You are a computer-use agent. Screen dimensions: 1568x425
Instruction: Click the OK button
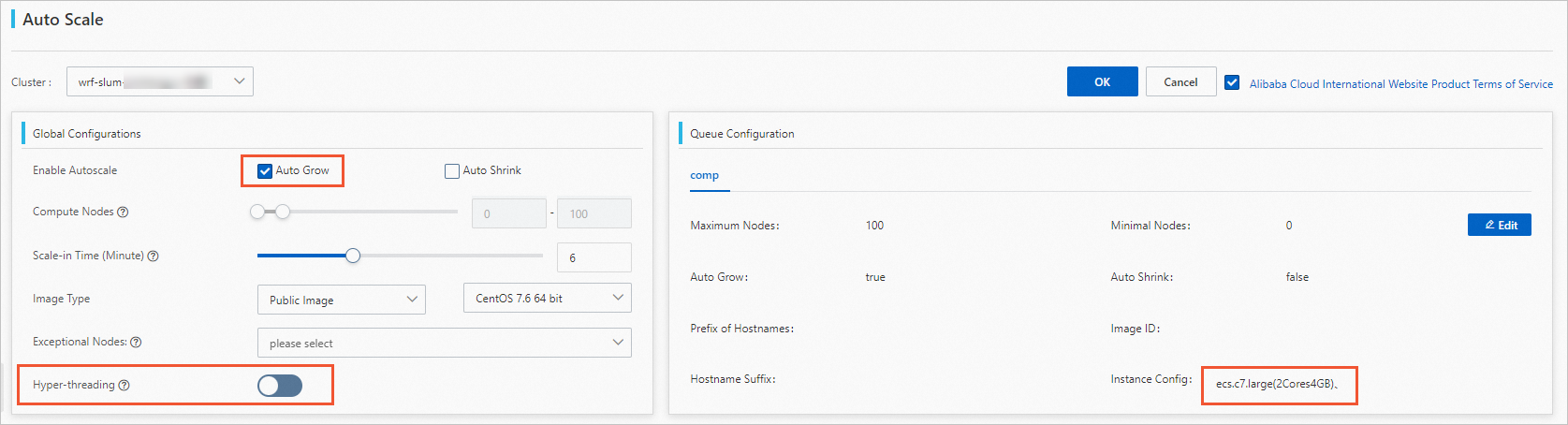(1102, 82)
